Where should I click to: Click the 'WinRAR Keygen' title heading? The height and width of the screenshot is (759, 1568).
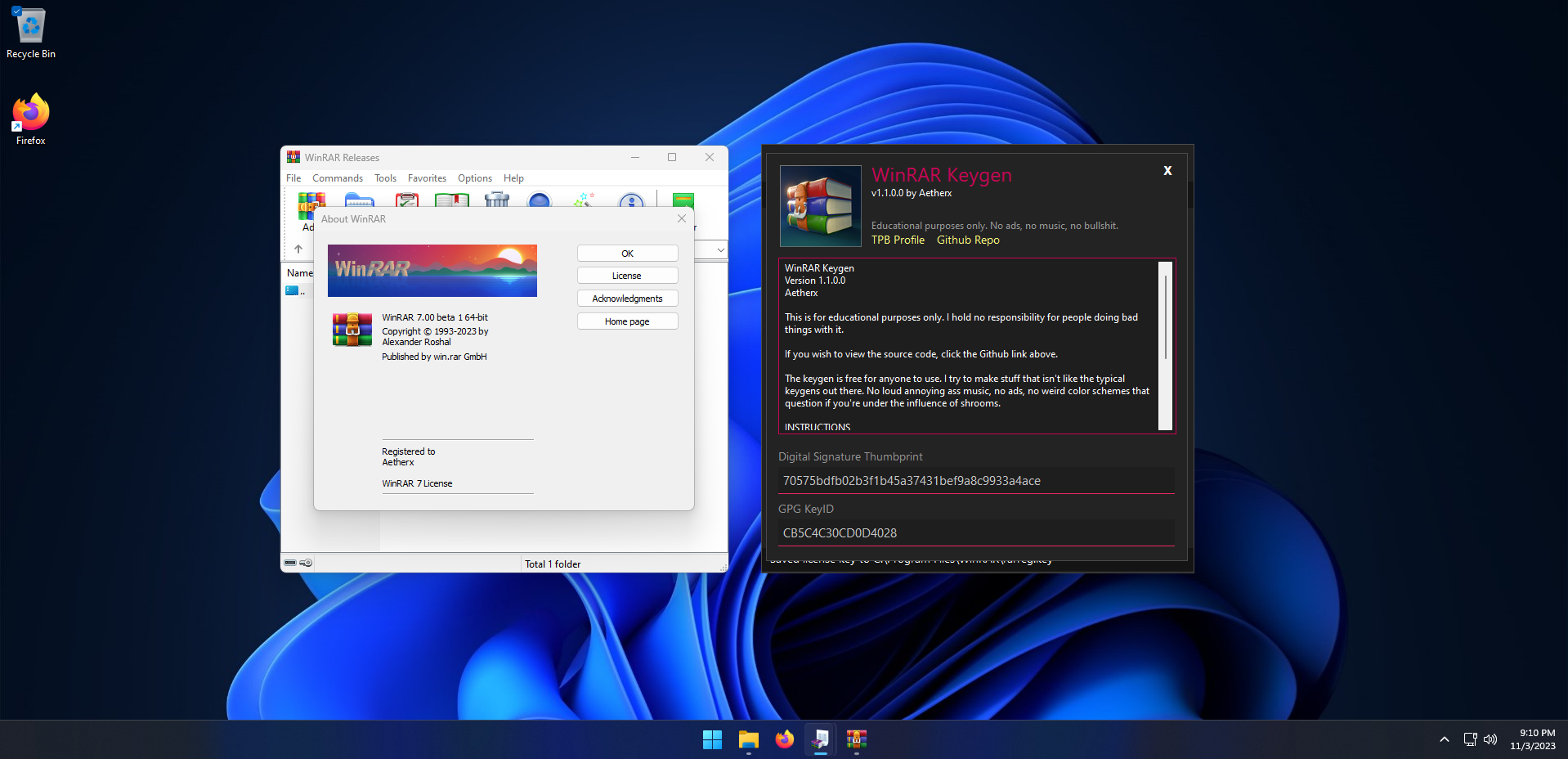click(942, 175)
